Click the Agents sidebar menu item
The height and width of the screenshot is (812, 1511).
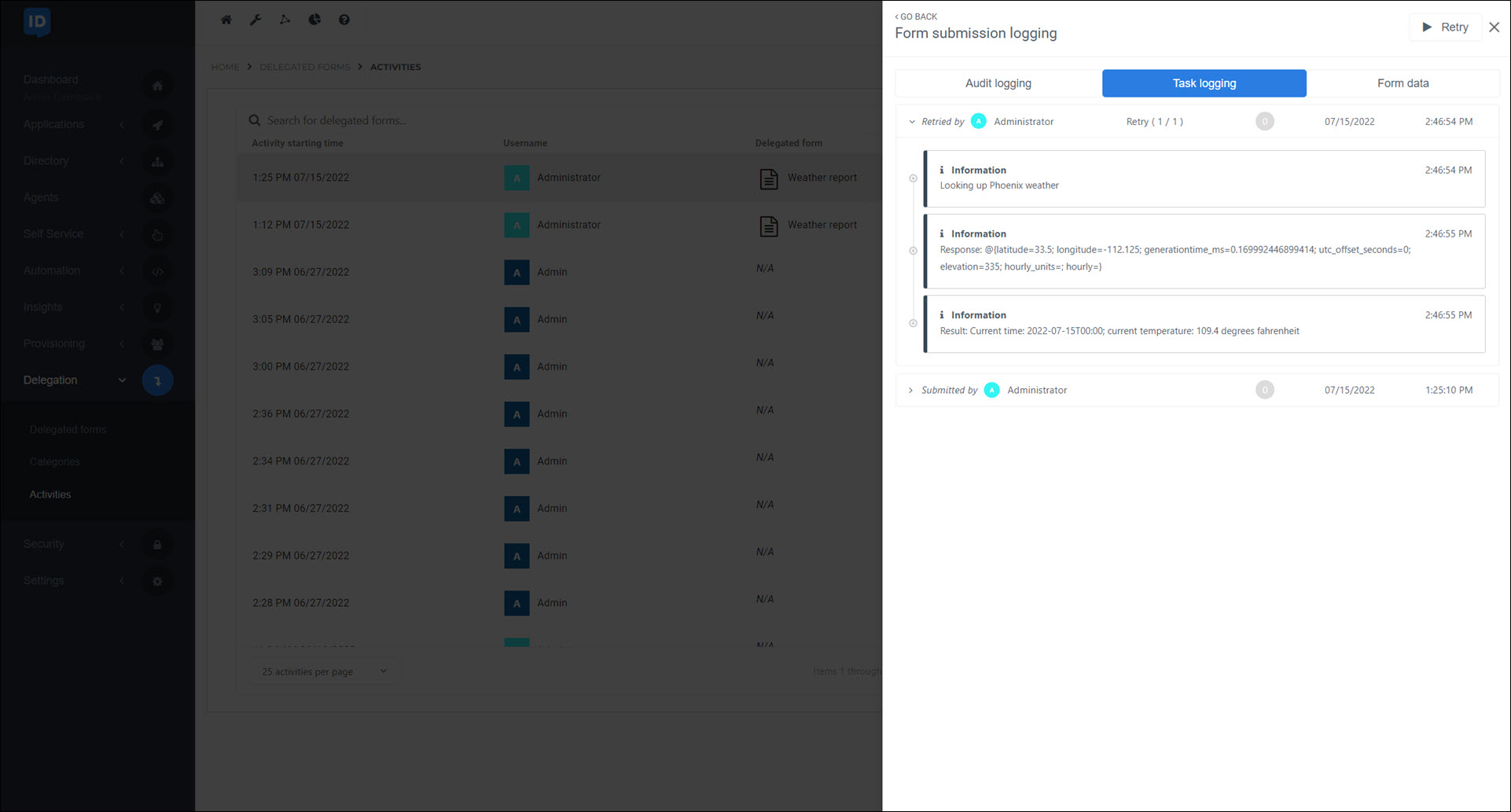tap(41, 197)
